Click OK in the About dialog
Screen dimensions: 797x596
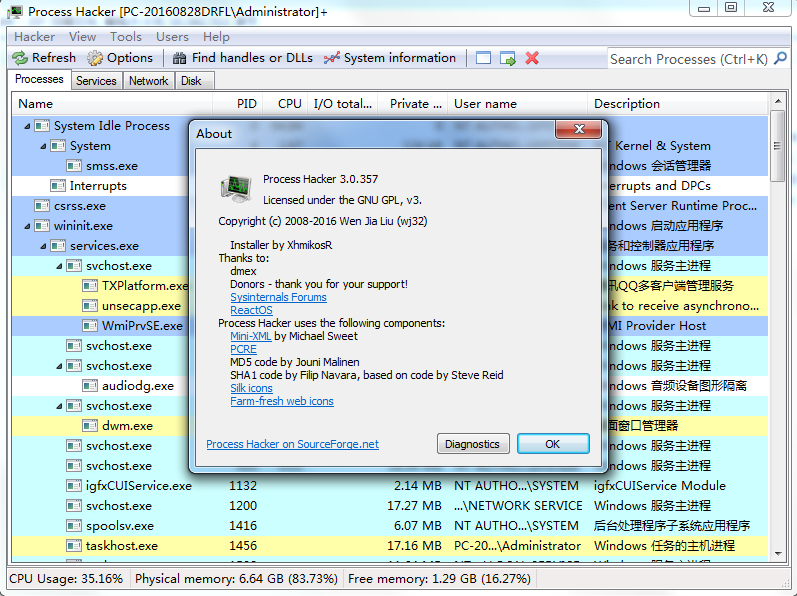point(553,444)
